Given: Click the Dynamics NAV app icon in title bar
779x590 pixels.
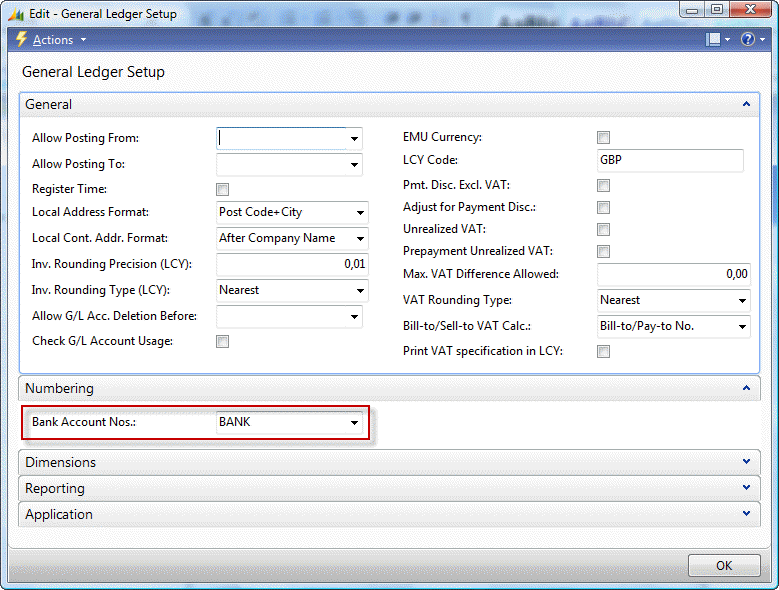Looking at the screenshot, I should 16,14.
